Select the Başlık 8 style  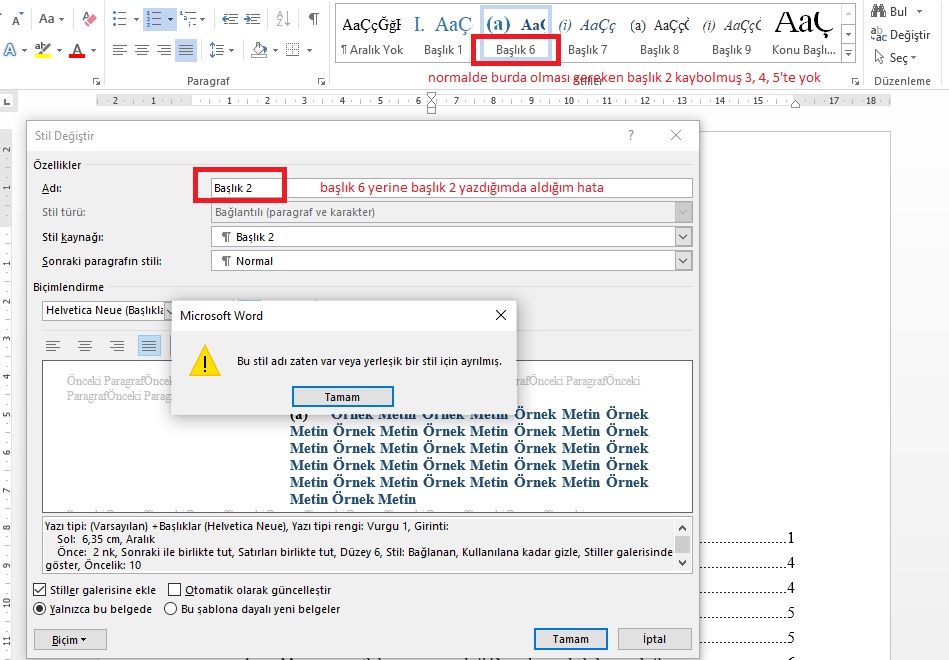[659, 34]
